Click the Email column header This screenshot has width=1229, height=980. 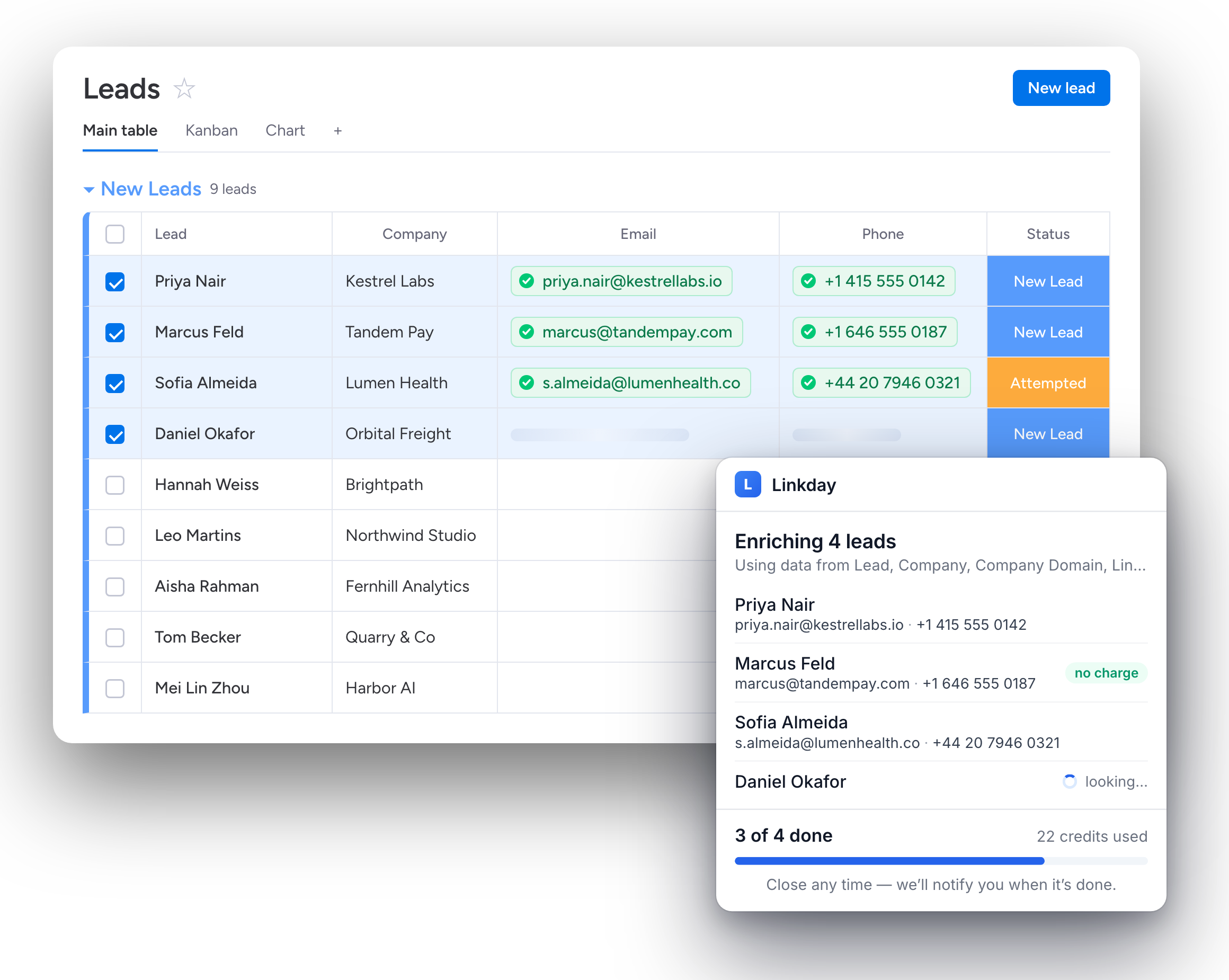(x=638, y=234)
